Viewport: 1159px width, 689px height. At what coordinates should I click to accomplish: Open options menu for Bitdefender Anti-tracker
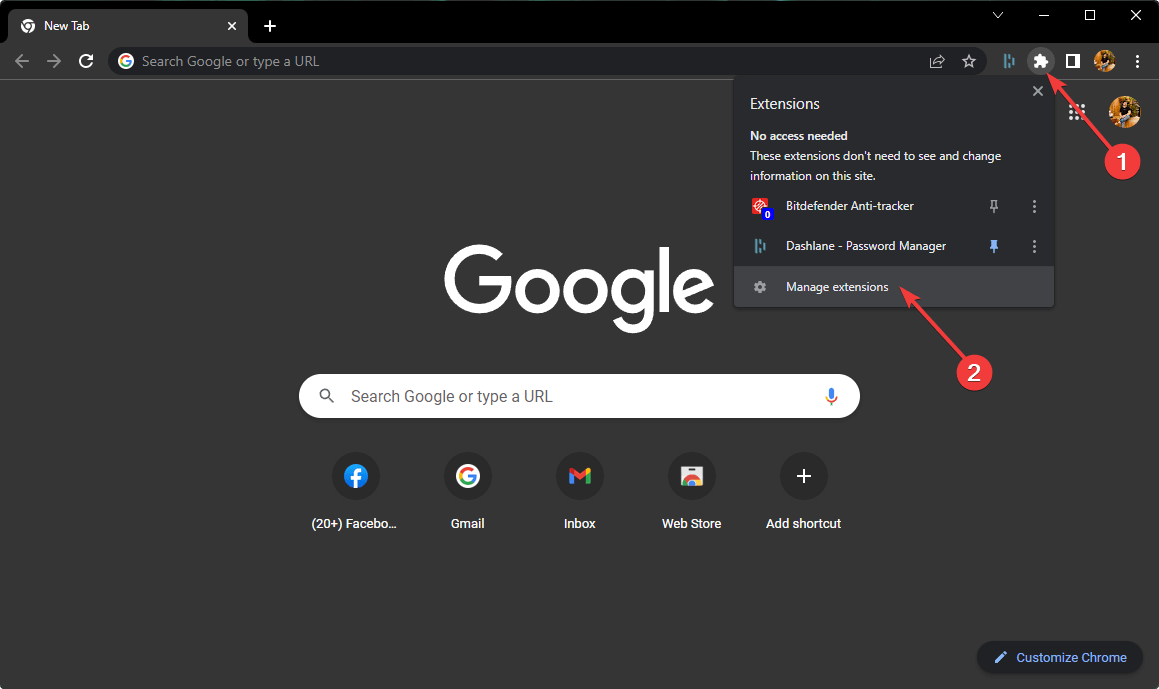click(x=1034, y=206)
